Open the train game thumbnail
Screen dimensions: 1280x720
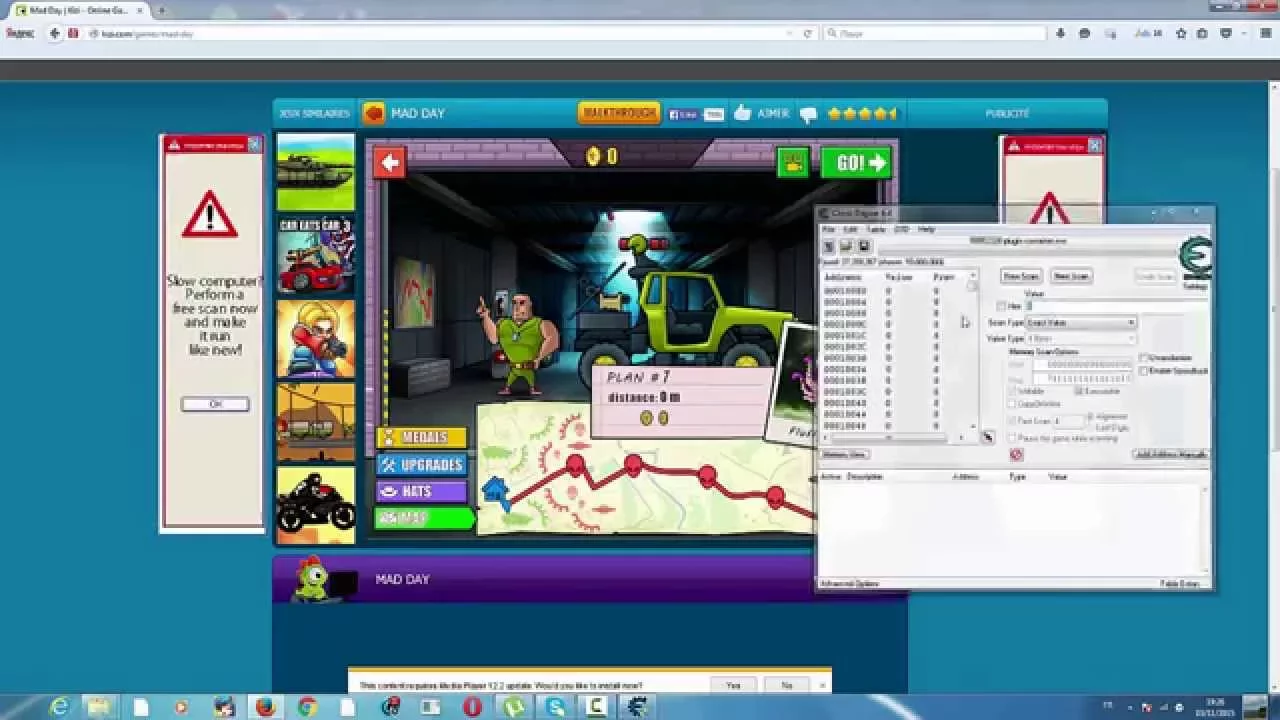(316, 422)
